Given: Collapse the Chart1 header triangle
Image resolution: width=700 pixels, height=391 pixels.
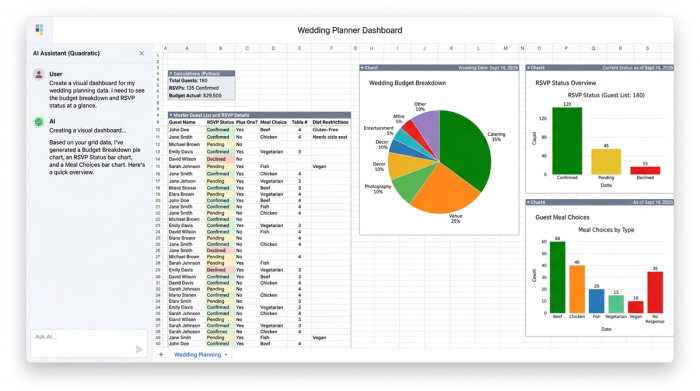Looking at the screenshot, I should click(362, 68).
